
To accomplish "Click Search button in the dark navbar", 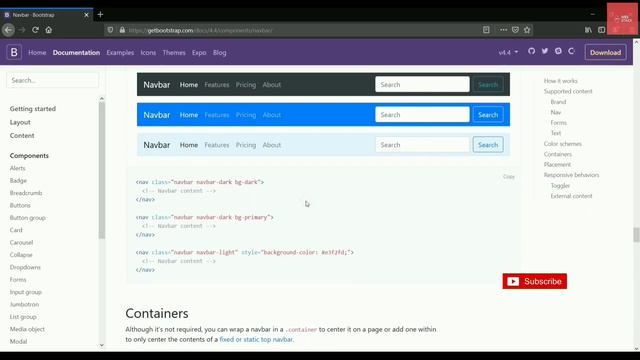I will 488,84.
